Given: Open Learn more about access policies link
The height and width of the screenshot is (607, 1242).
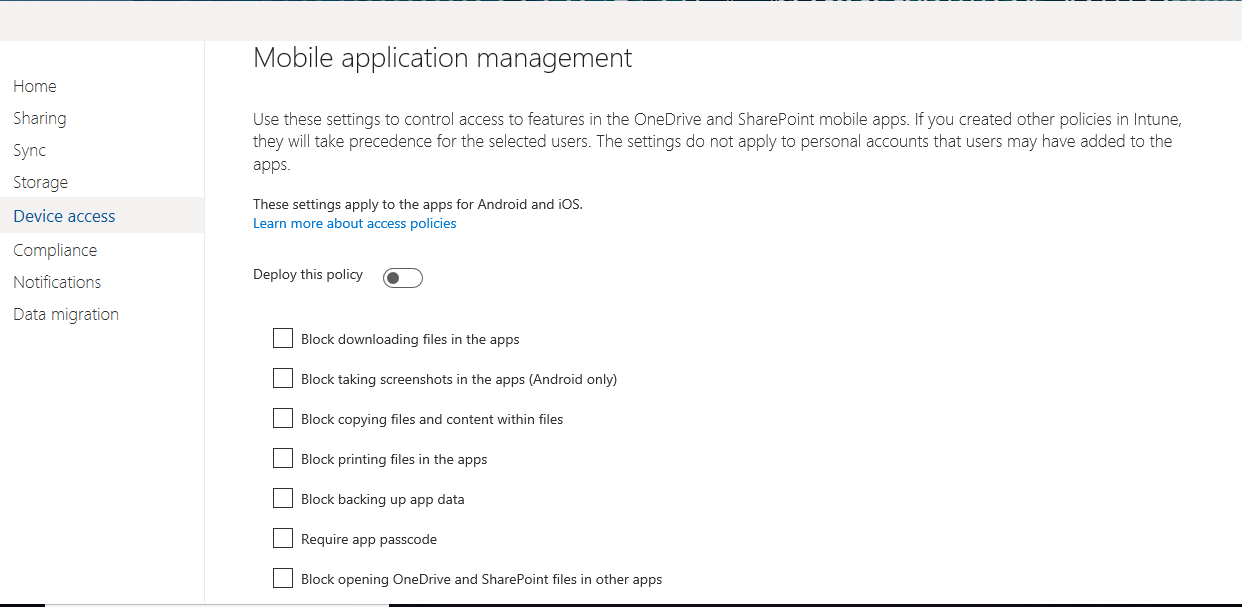Looking at the screenshot, I should coord(354,224).
